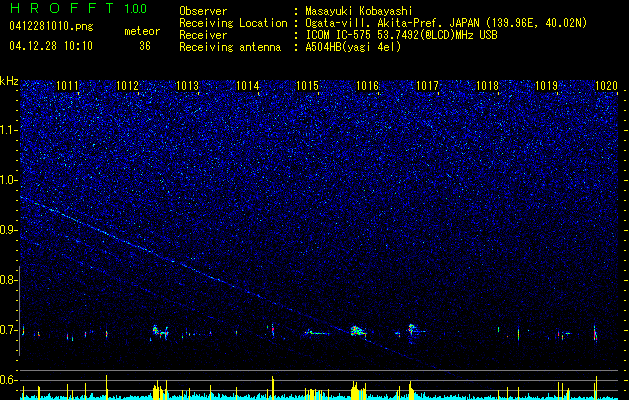
Task: Click the HROFFT program title
Action: tap(63, 8)
